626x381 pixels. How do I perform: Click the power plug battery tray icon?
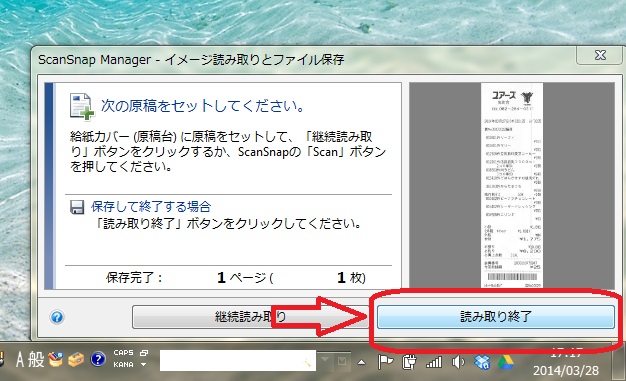coord(409,362)
